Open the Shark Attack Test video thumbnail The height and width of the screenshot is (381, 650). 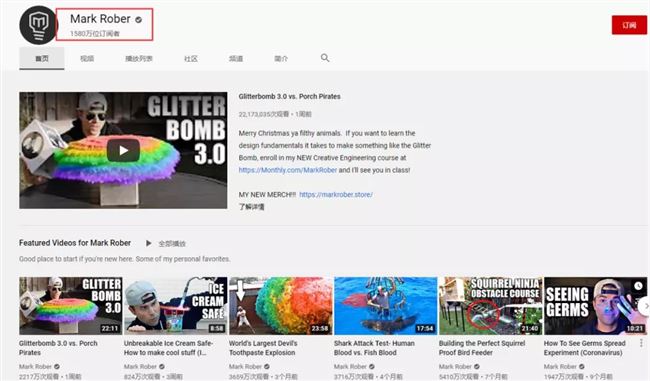pyautogui.click(x=386, y=306)
